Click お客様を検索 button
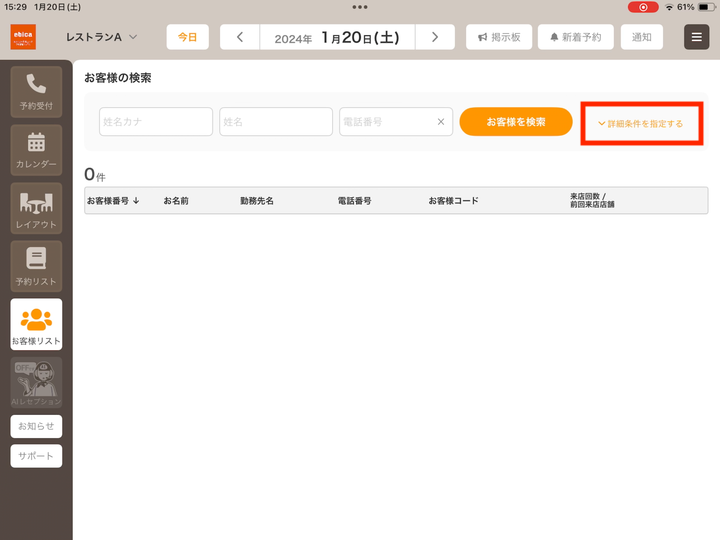 click(516, 122)
